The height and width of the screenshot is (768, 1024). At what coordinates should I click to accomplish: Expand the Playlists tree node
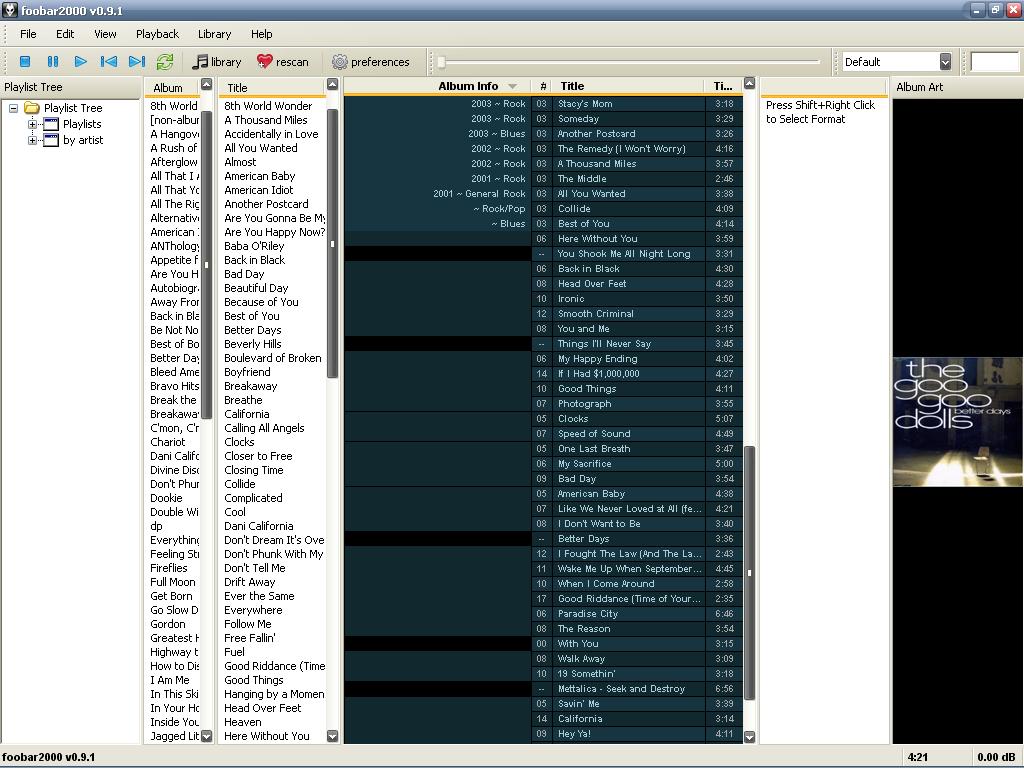32,124
